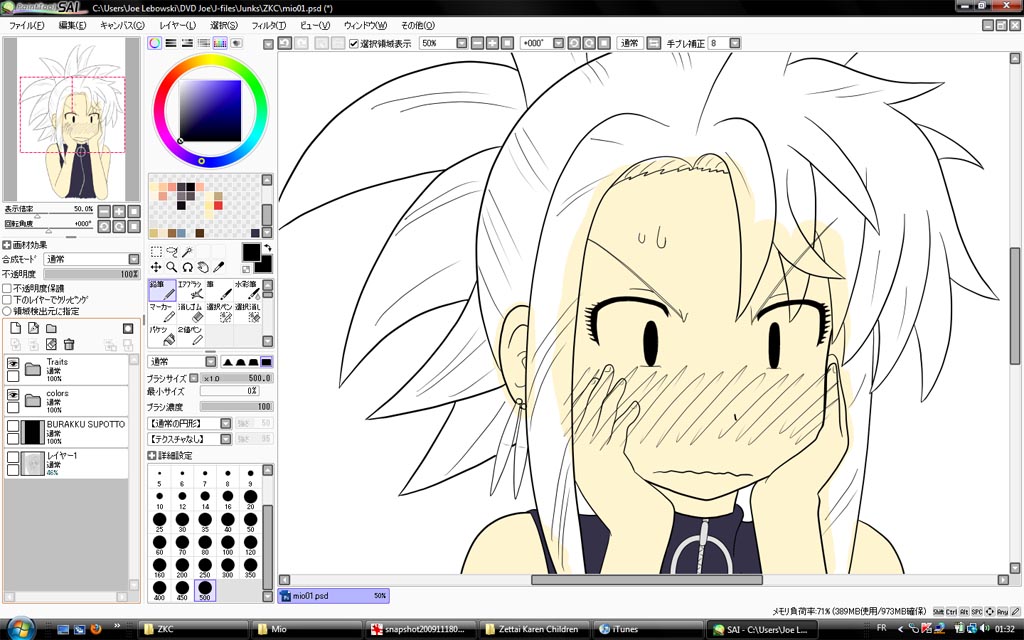Pick the magic wand tool
The height and width of the screenshot is (640, 1024).
tap(187, 252)
